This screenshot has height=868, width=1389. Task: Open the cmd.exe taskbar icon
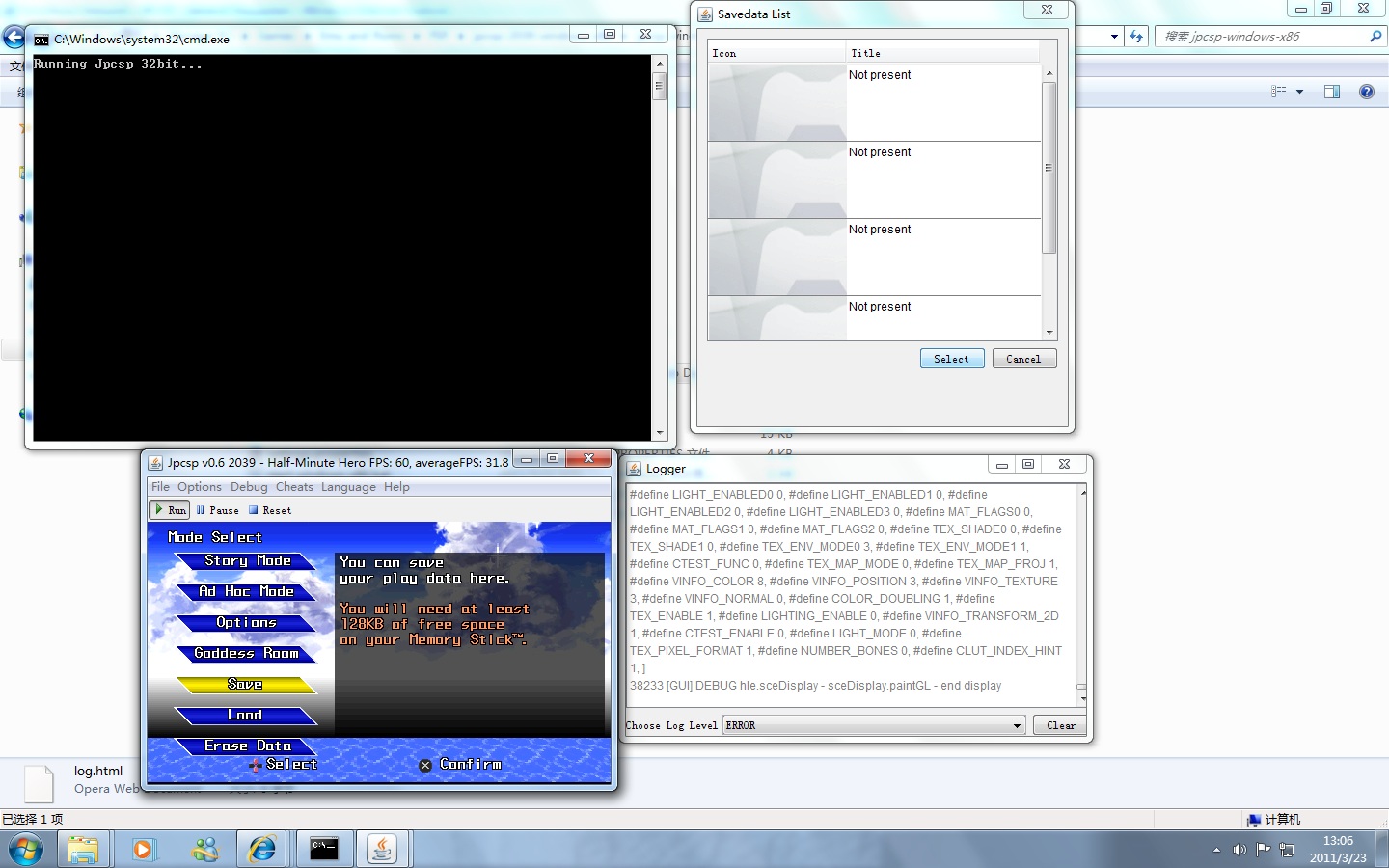[x=323, y=849]
